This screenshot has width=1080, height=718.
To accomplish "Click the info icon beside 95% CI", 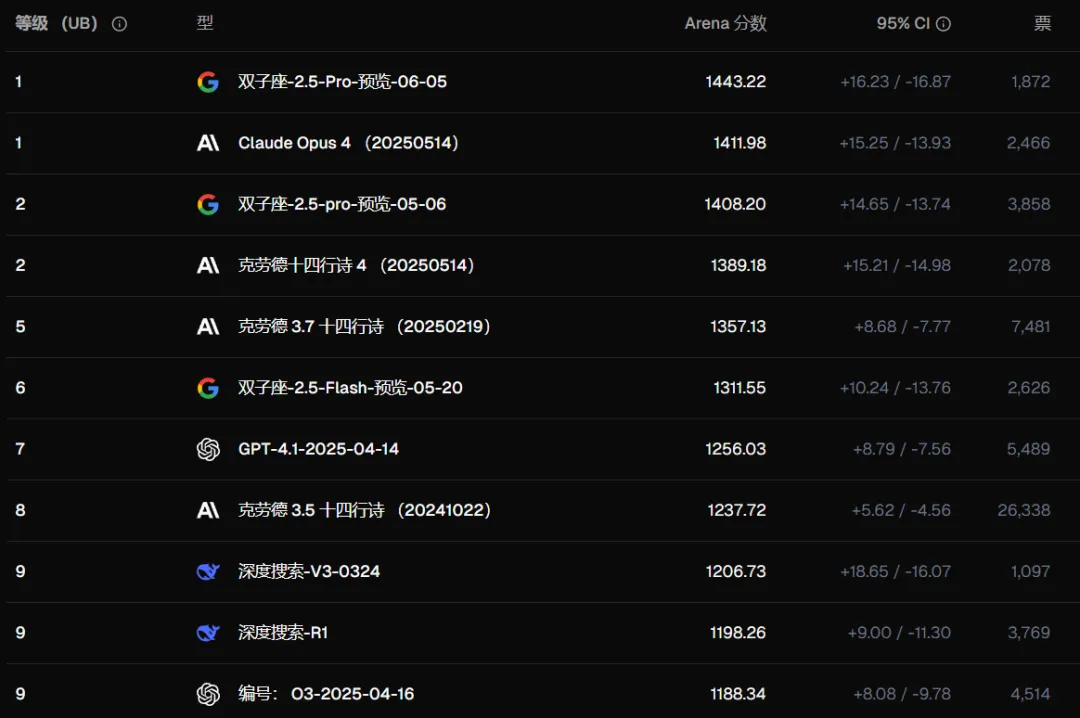I will coord(943,24).
